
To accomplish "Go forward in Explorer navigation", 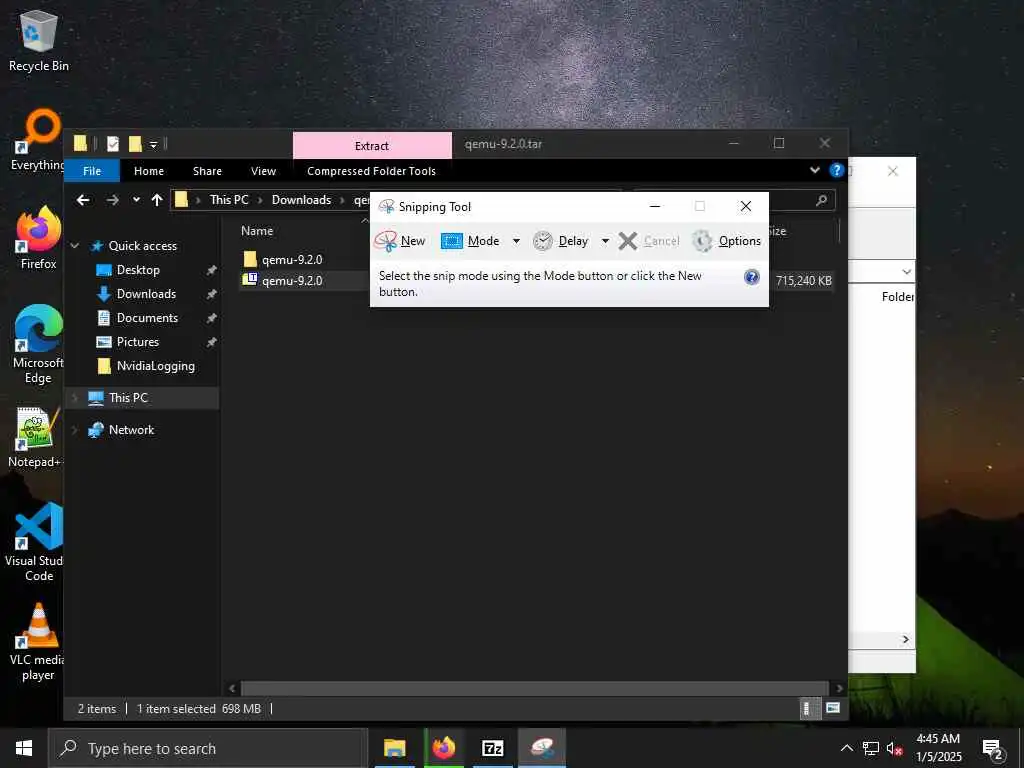I will (112, 200).
